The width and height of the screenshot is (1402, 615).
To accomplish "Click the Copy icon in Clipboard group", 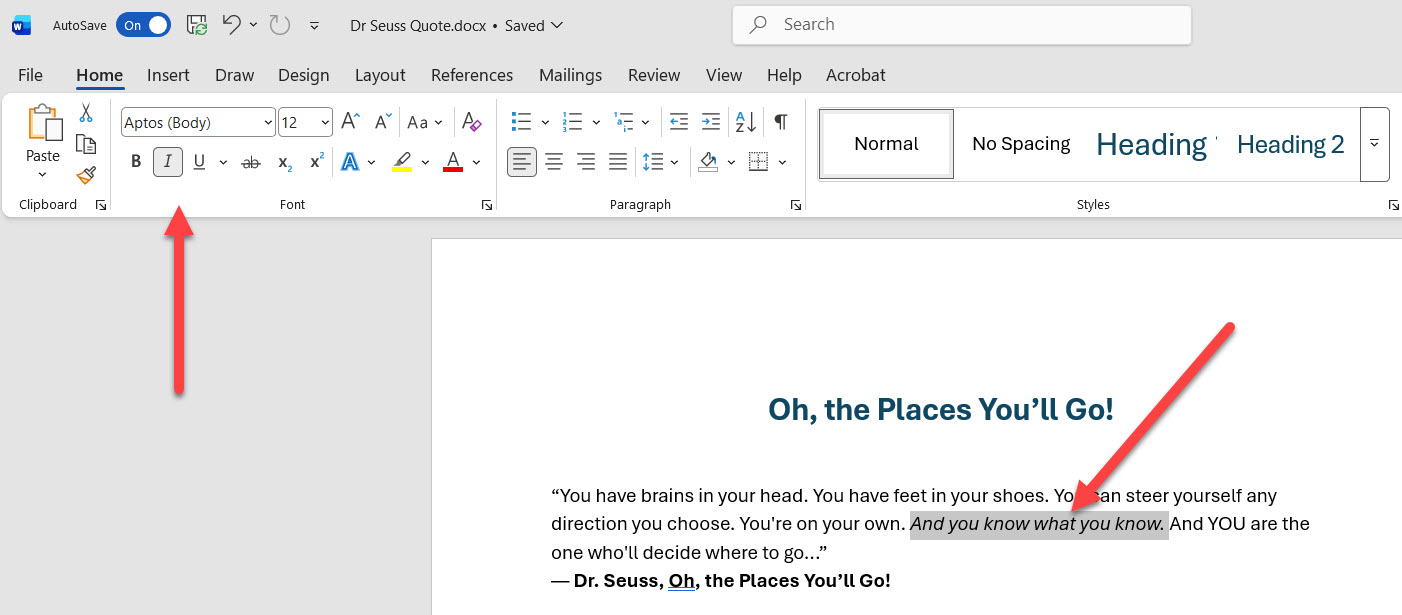I will [x=86, y=144].
